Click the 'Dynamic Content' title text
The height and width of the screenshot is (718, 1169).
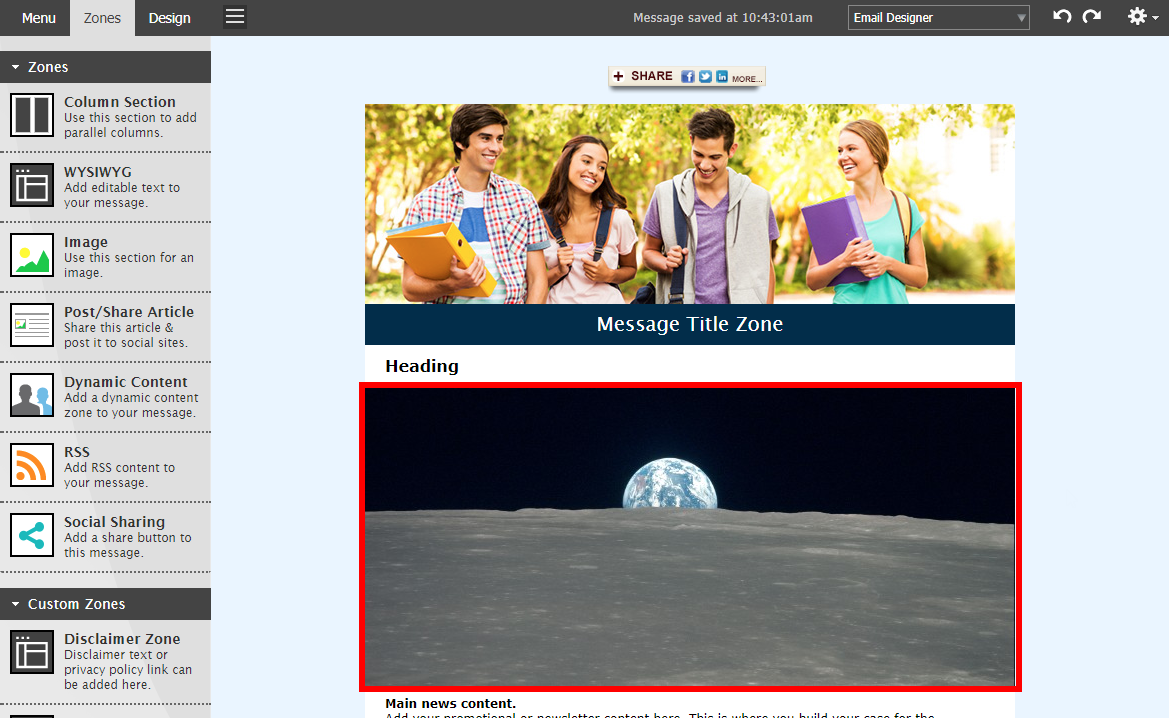pyautogui.click(x=126, y=382)
